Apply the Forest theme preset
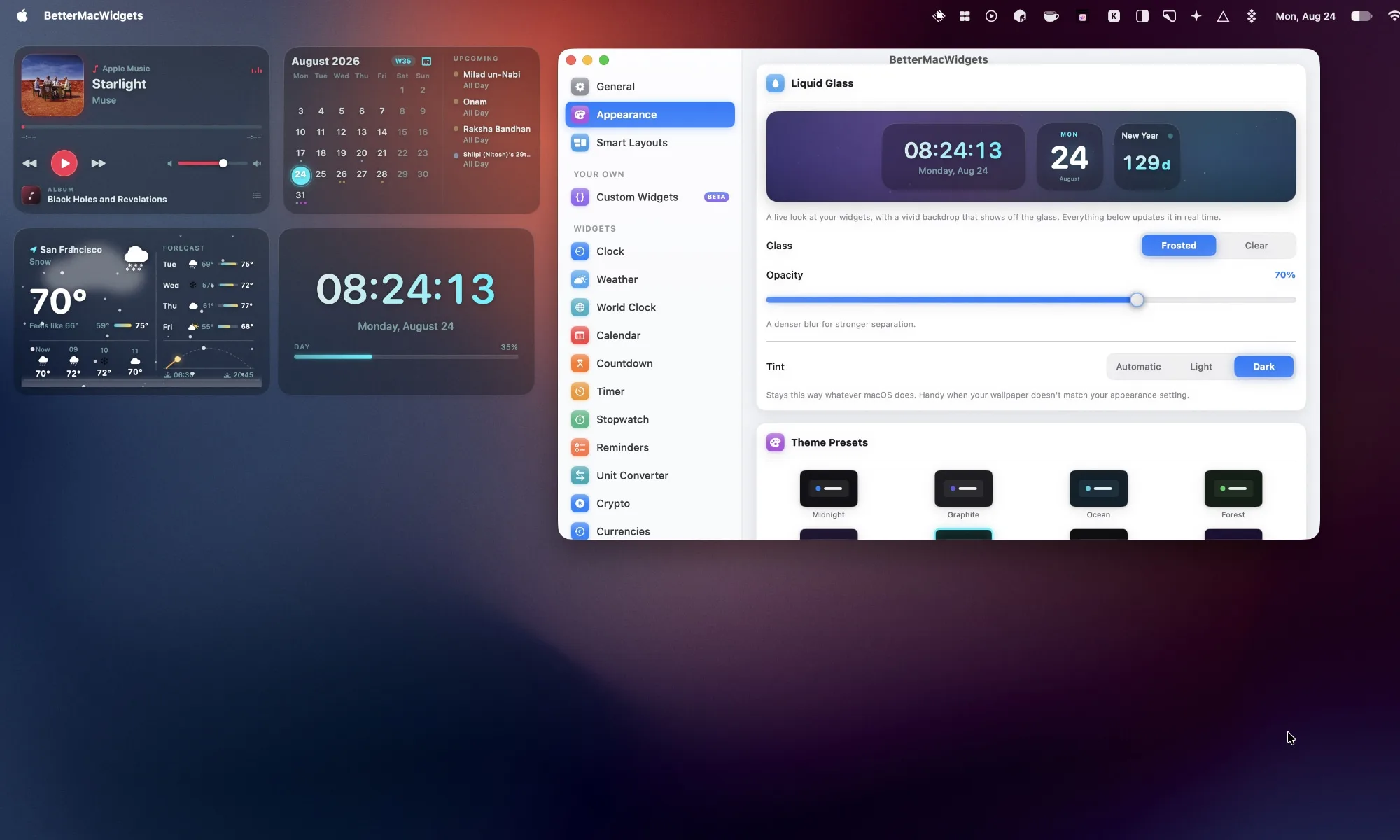 1233,489
